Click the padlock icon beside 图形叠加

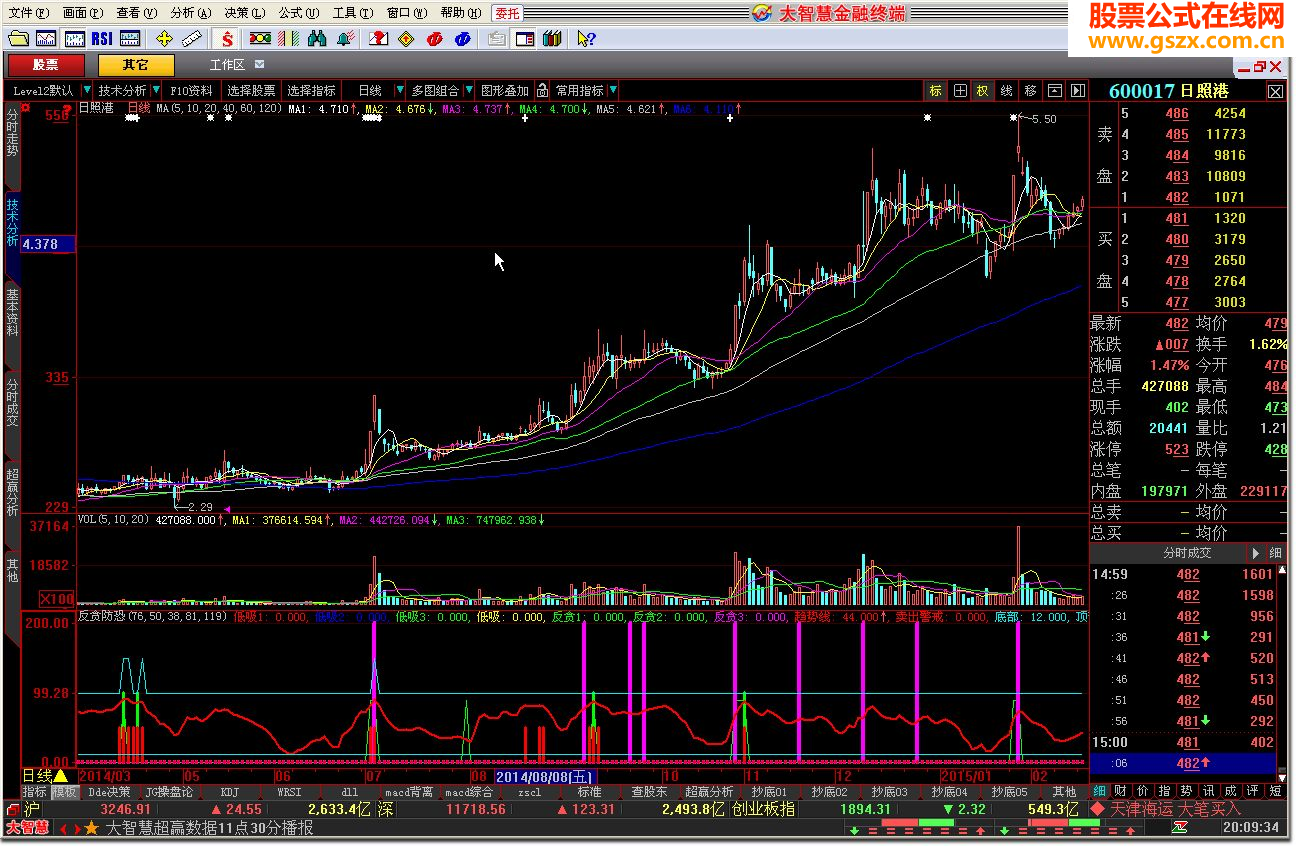coord(542,90)
